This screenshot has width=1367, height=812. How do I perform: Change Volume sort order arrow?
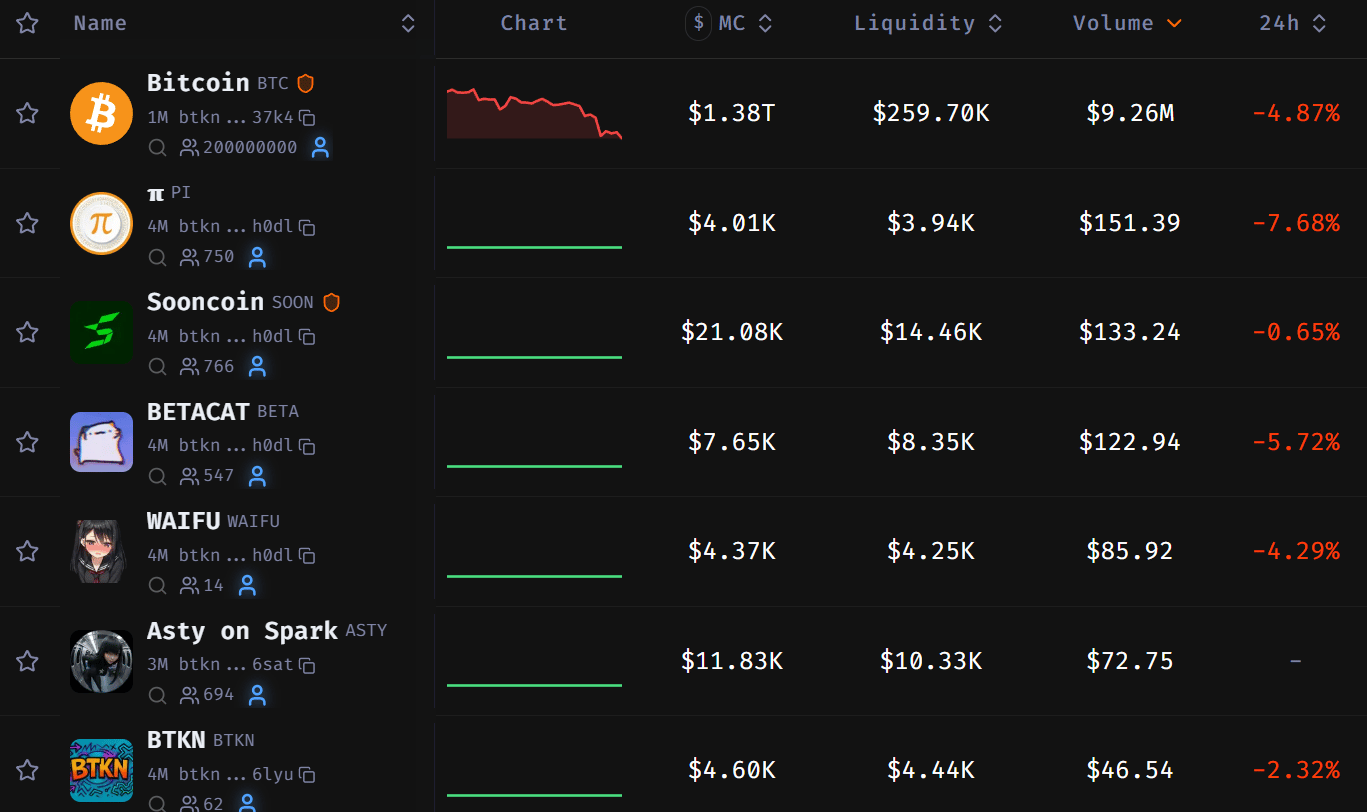tap(1174, 23)
